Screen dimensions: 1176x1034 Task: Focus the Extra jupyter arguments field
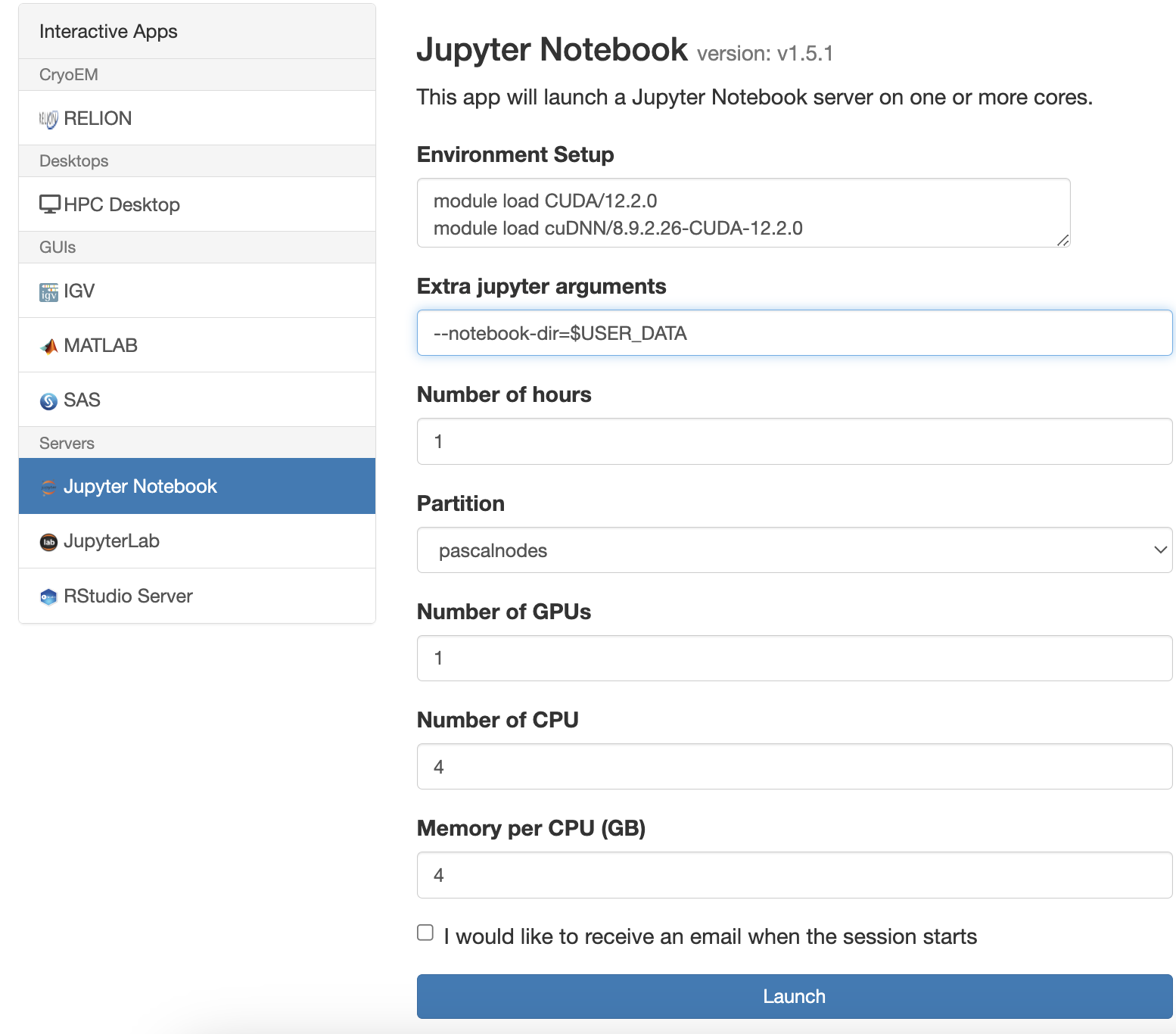point(794,333)
